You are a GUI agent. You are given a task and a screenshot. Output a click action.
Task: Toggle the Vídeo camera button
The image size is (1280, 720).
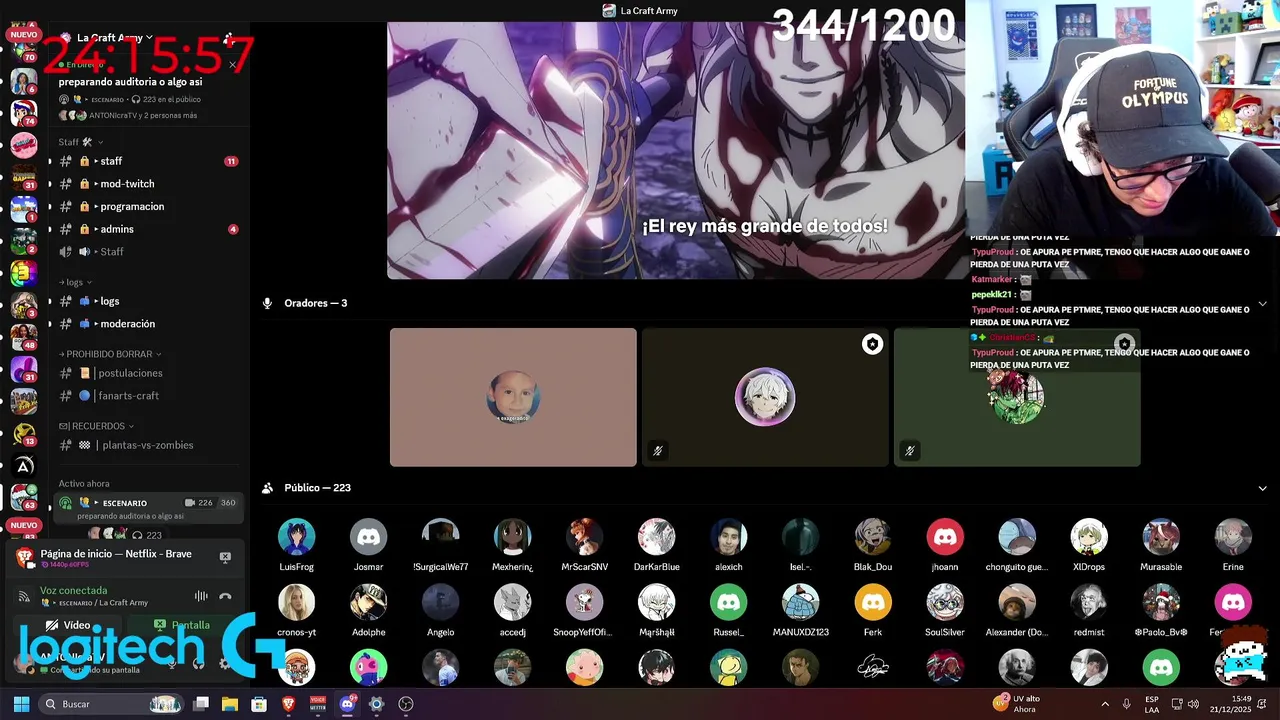(68, 625)
